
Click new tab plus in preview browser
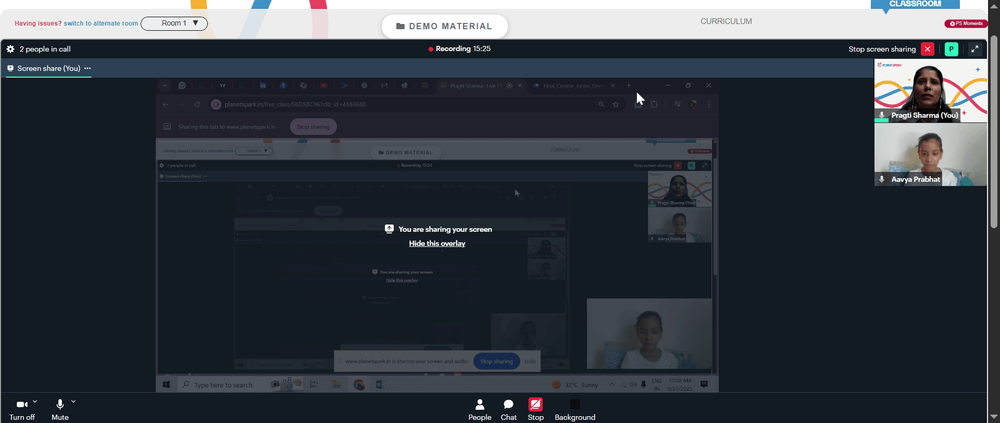(x=628, y=85)
